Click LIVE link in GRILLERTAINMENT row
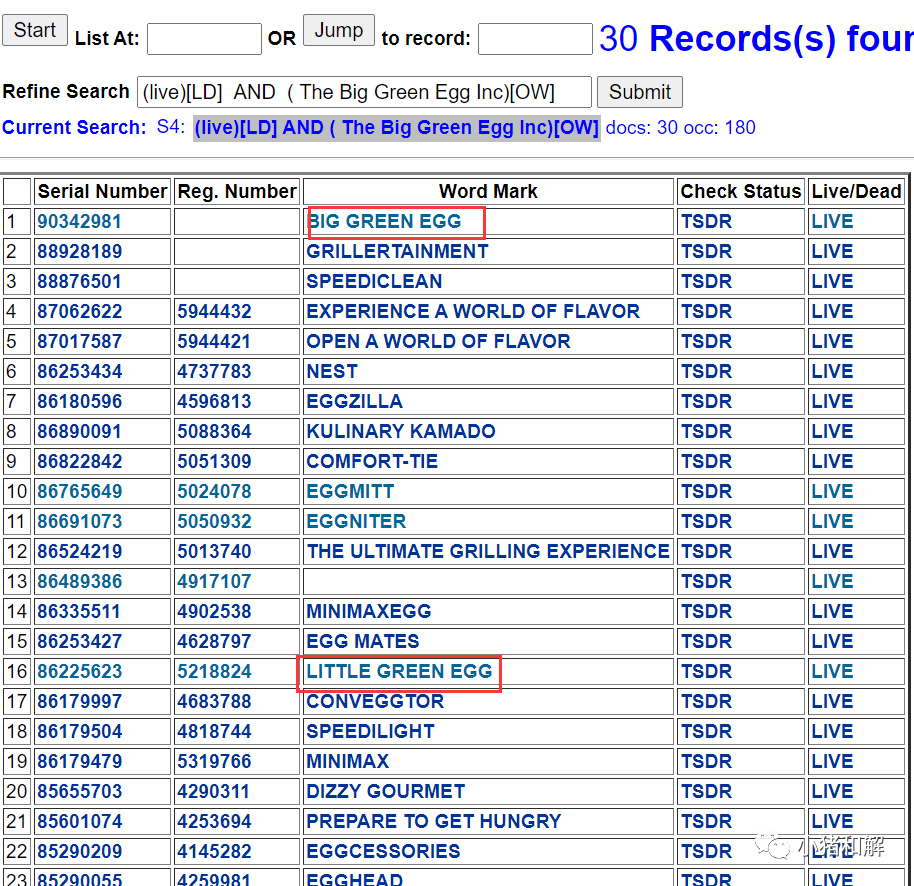The image size is (914, 886). (832, 252)
